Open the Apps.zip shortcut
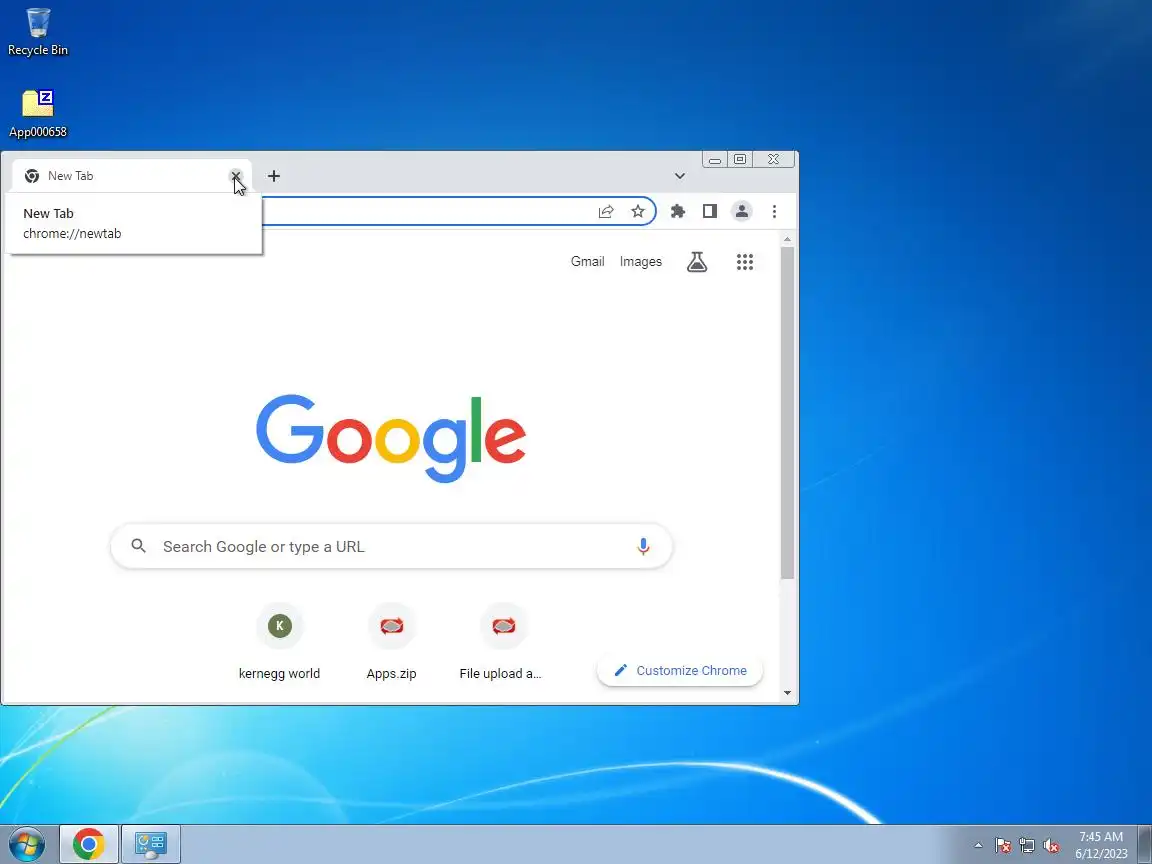The image size is (1152, 864). pyautogui.click(x=392, y=642)
